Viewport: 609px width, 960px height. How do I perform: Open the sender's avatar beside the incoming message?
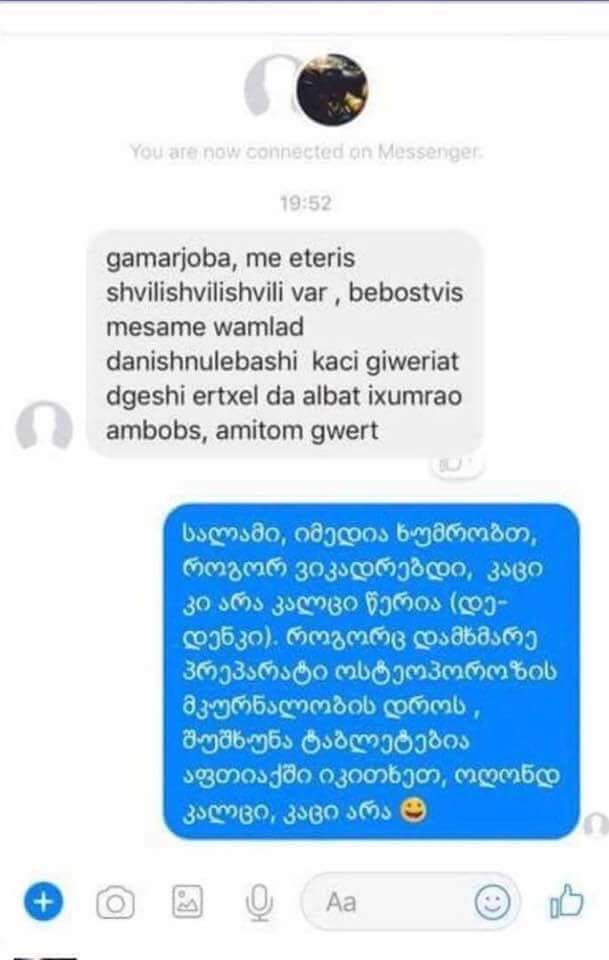(44, 427)
